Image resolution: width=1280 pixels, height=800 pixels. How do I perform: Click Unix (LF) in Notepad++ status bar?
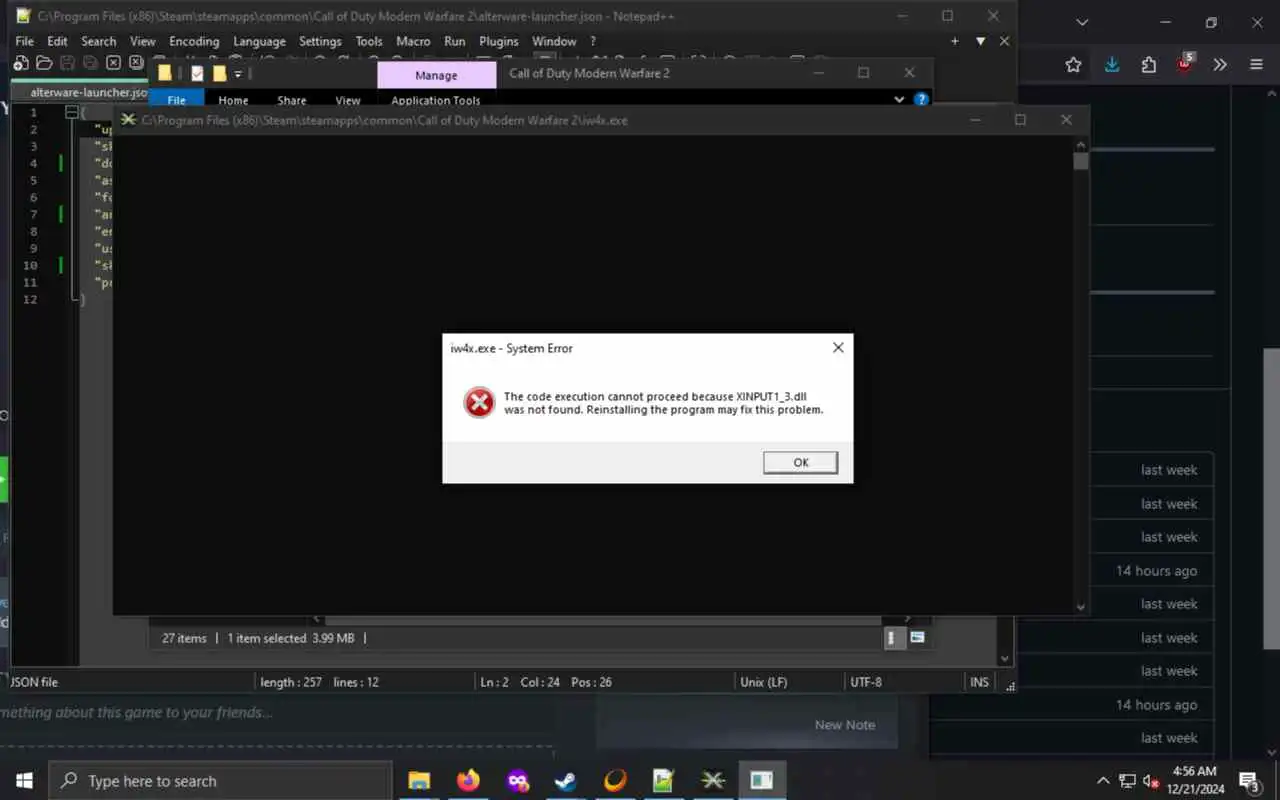pyautogui.click(x=763, y=682)
